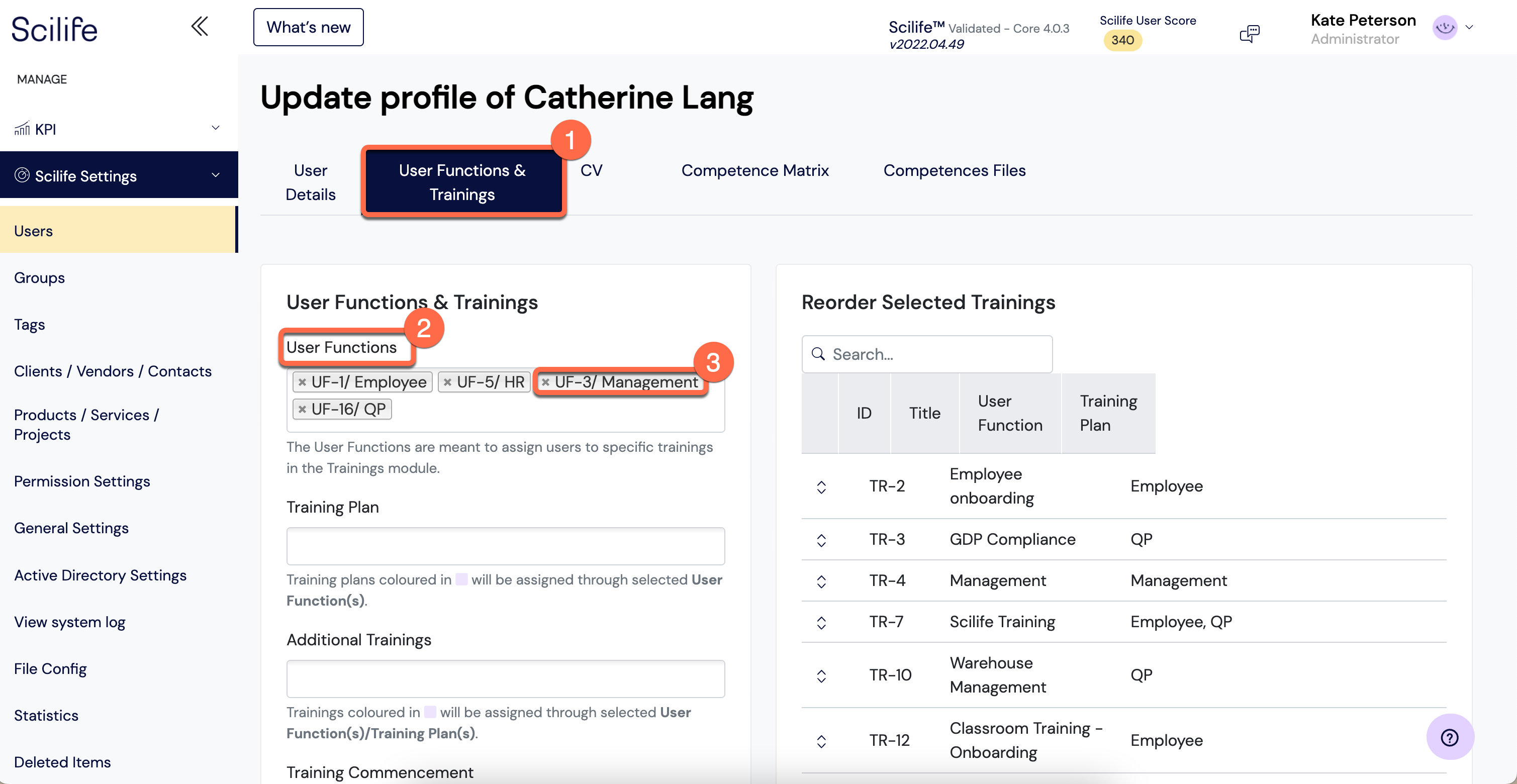The image size is (1517, 784).
Task: Click 'Scilife Training' title cell
Action: pyautogui.click(x=1002, y=622)
